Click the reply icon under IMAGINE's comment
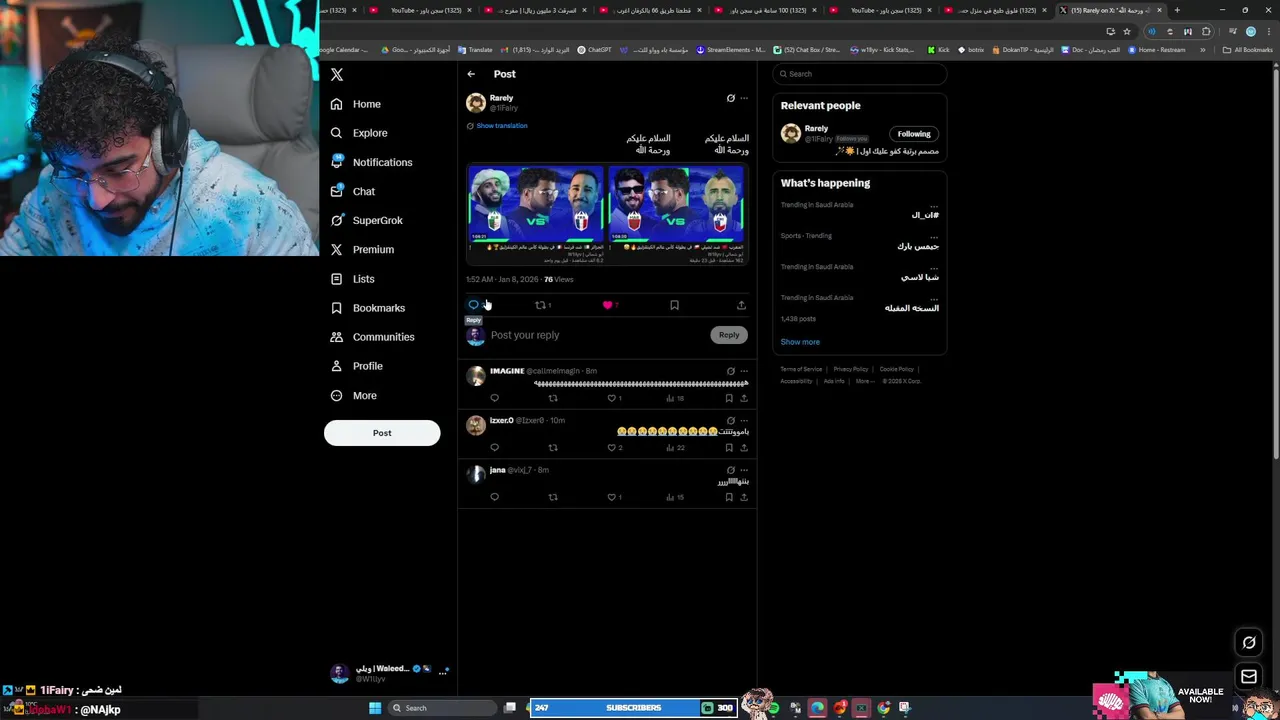 point(494,398)
